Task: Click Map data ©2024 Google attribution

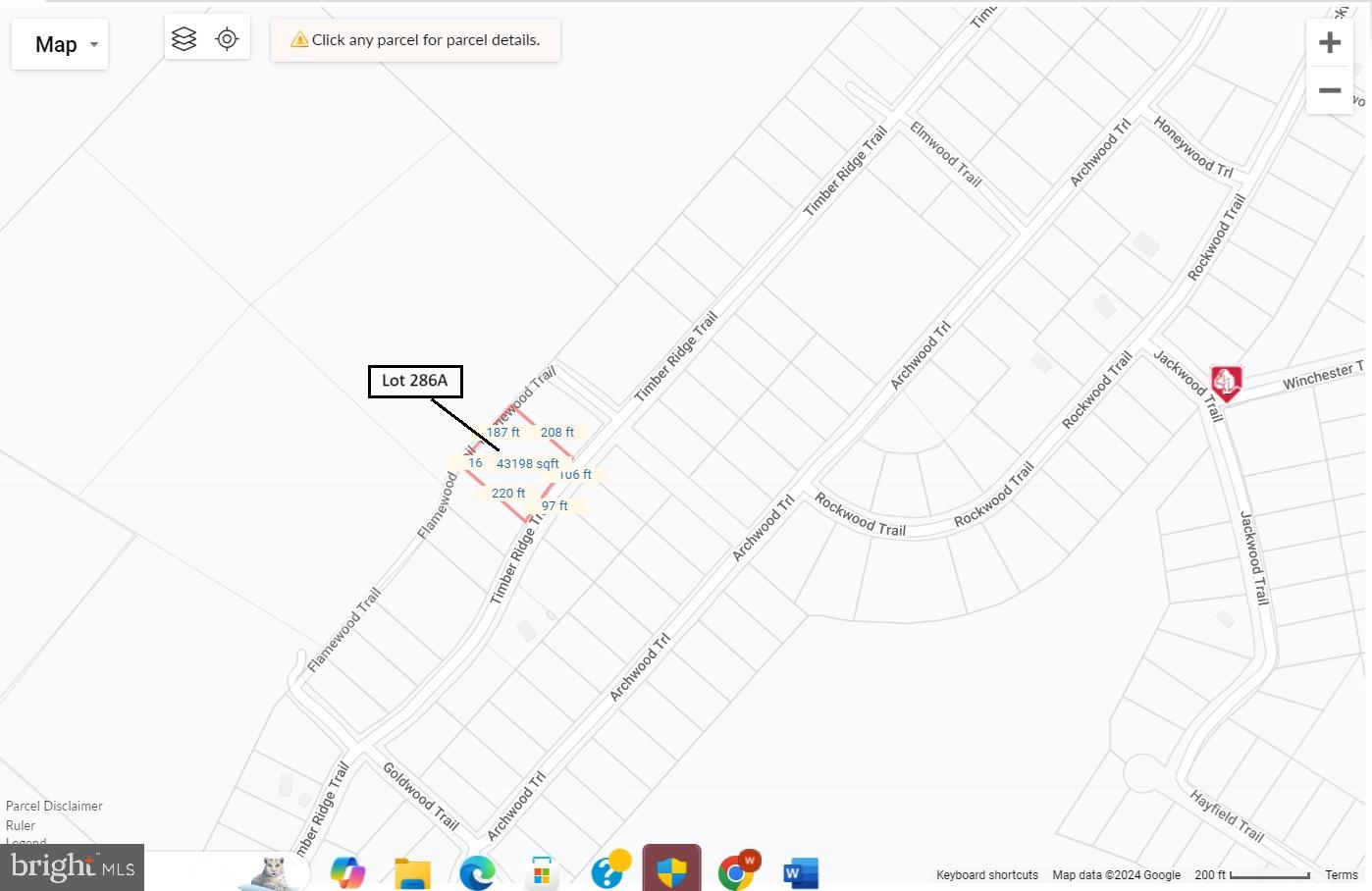Action: coord(1116,874)
